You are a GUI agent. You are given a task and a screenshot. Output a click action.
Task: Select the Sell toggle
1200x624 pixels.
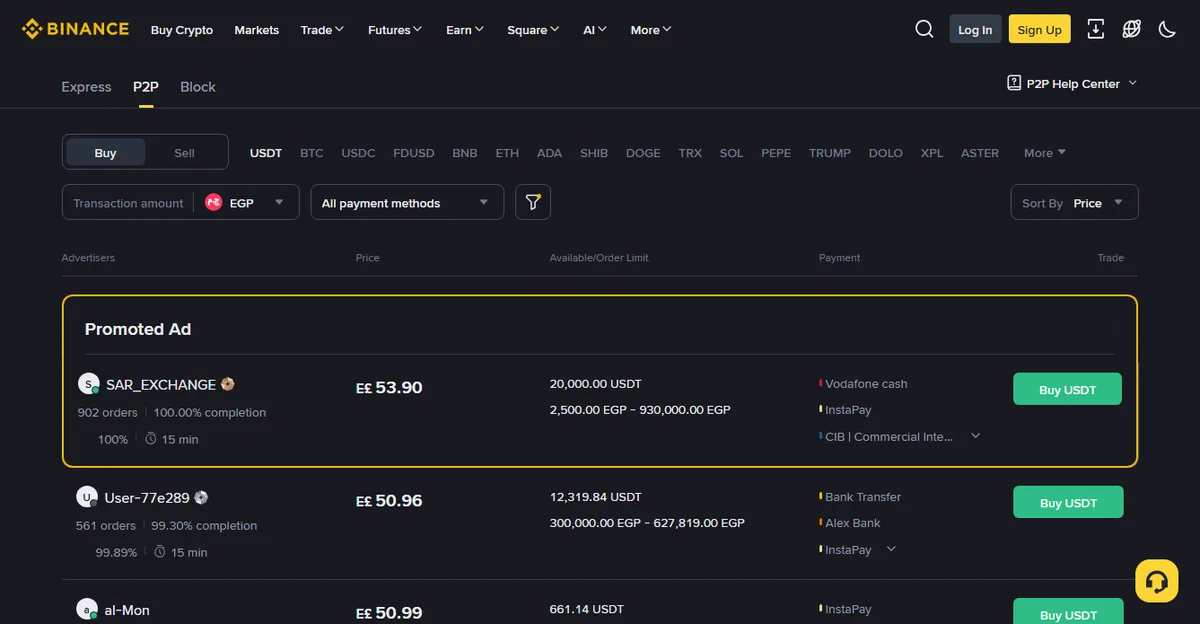pyautogui.click(x=185, y=152)
